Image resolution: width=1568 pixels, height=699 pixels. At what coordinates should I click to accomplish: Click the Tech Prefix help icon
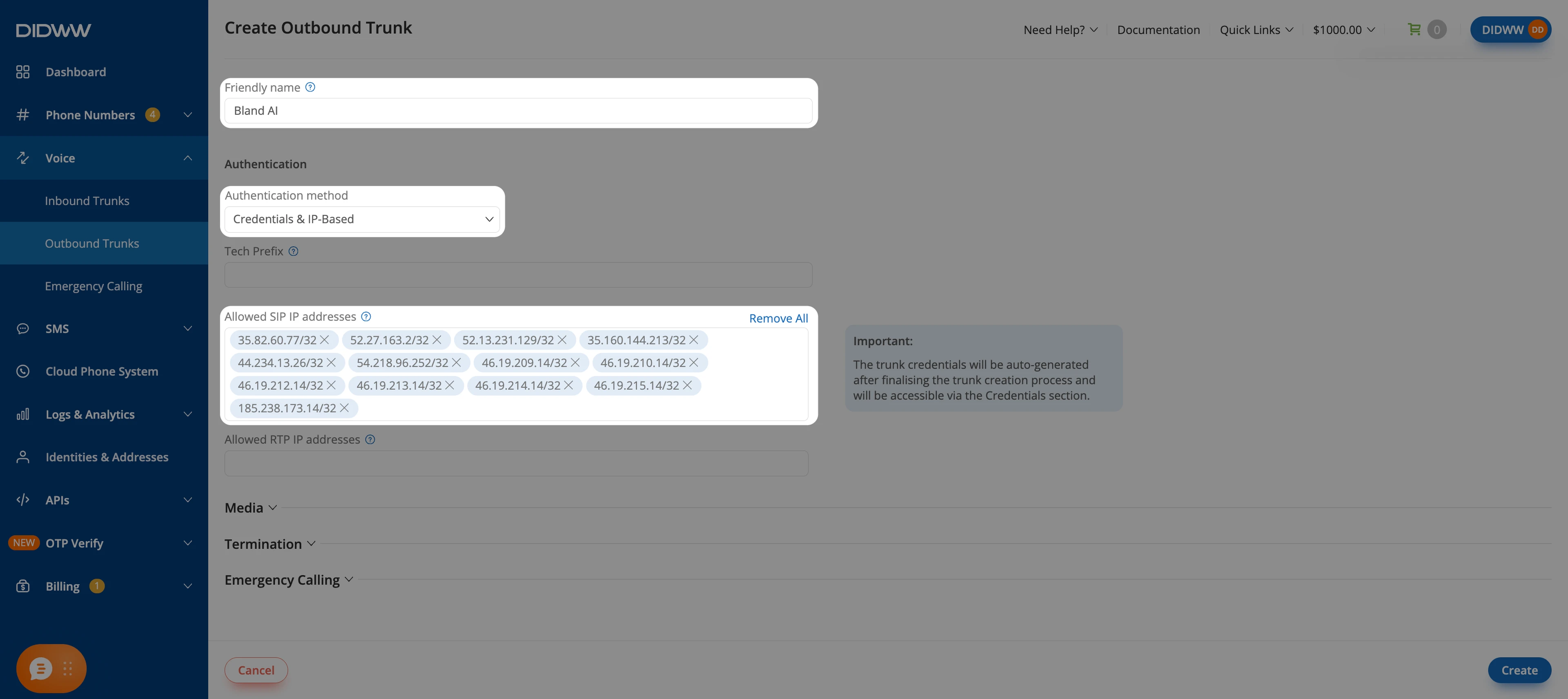(x=294, y=251)
